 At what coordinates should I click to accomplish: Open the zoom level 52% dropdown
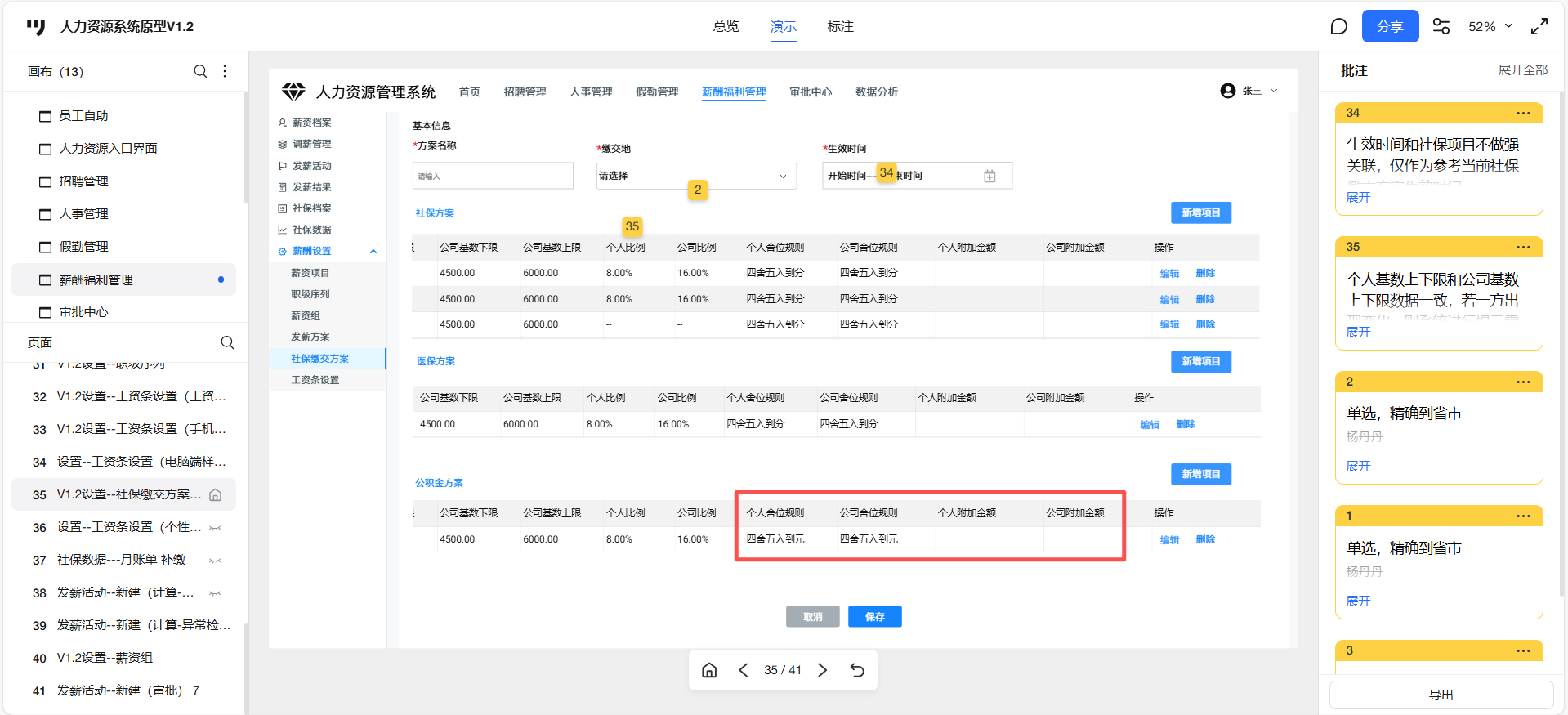tap(1490, 27)
